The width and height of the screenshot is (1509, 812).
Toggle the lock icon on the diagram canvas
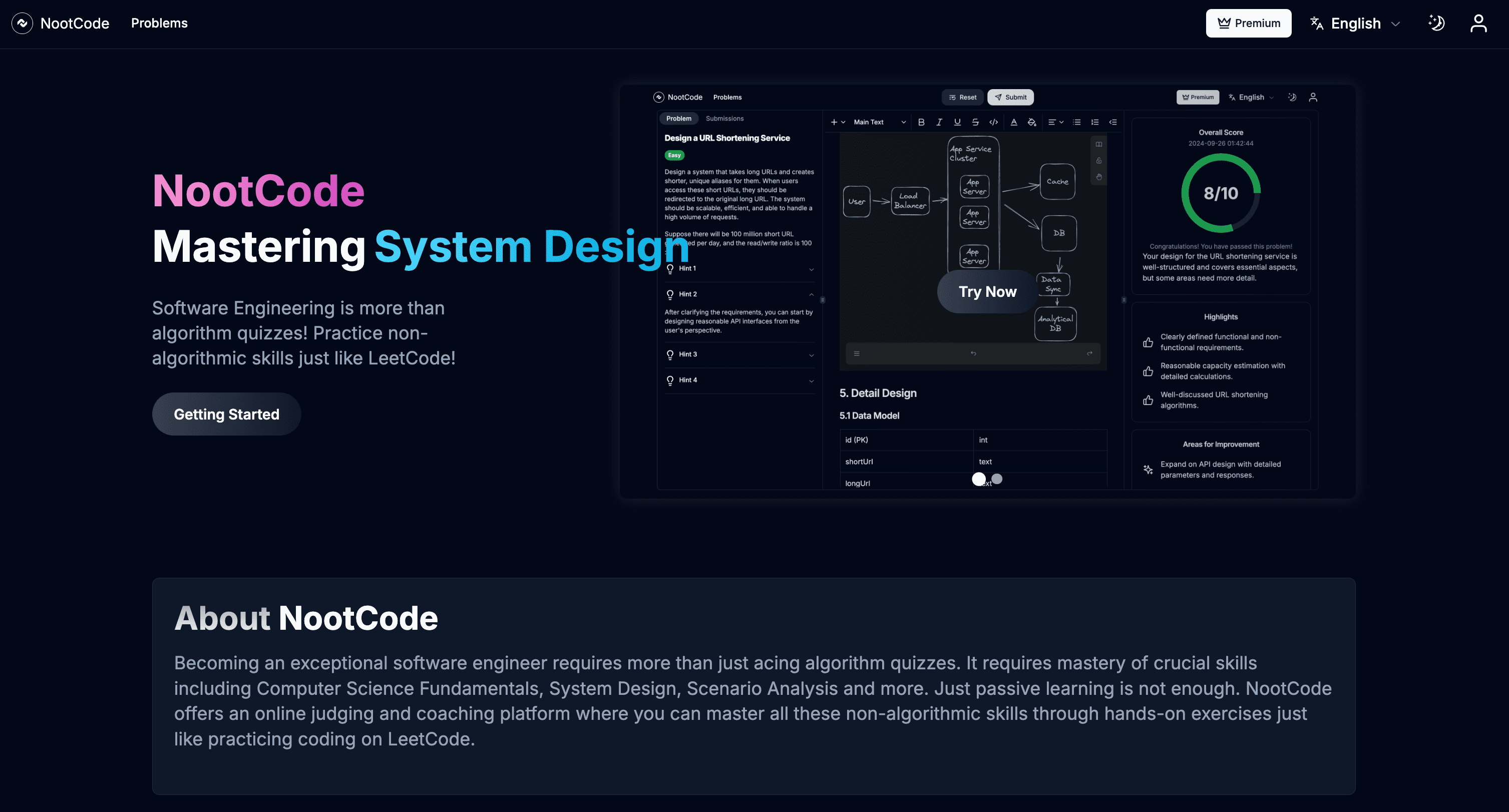coord(1098,161)
